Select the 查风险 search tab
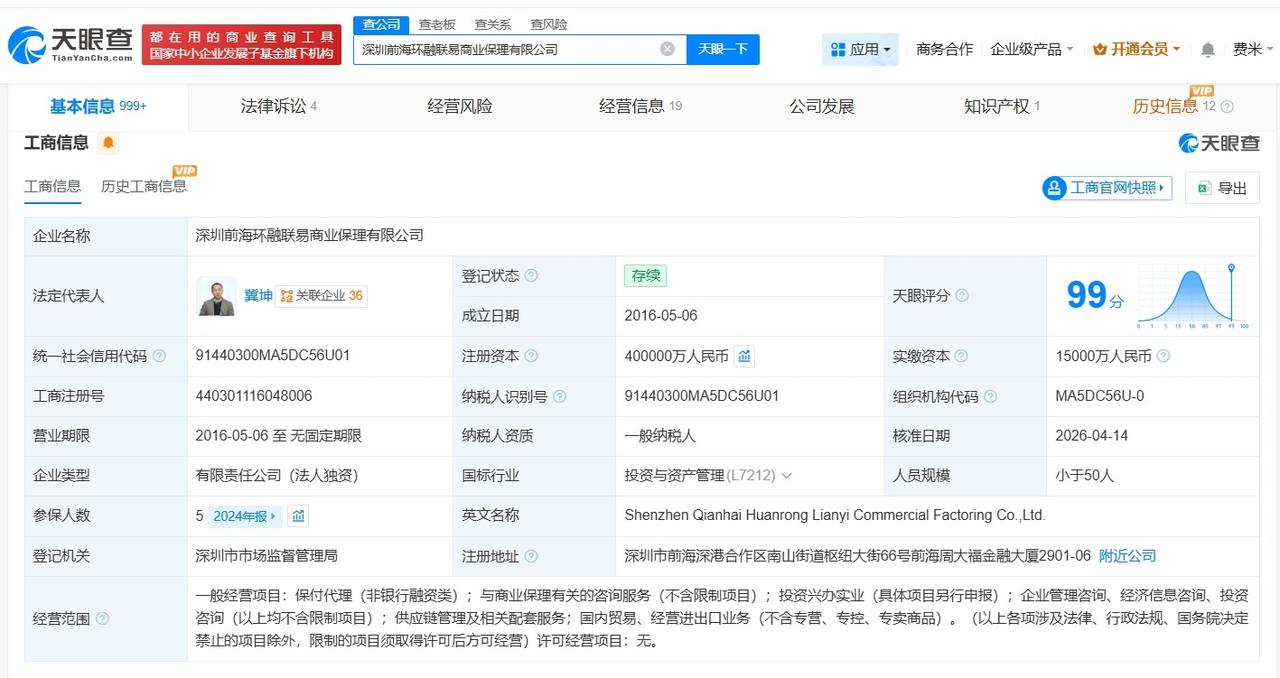This screenshot has height=678, width=1280. click(549, 24)
